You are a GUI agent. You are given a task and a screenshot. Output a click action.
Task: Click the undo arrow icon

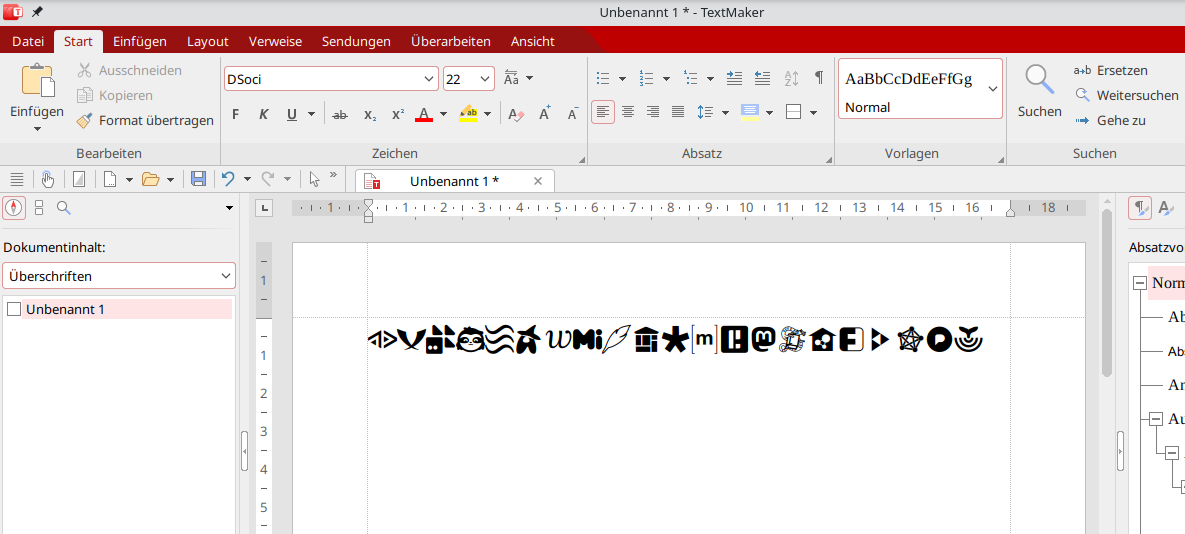(x=228, y=179)
